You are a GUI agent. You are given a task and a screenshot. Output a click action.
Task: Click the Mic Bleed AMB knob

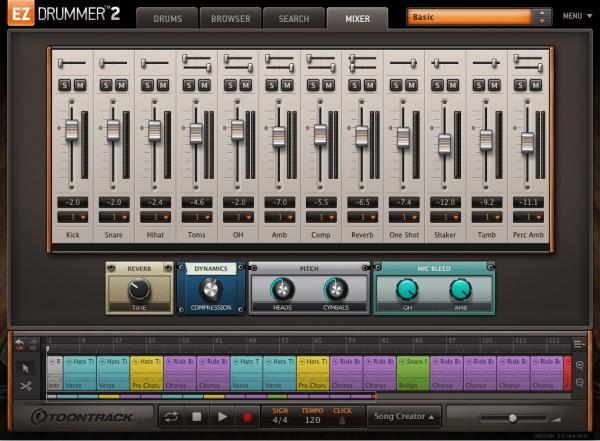click(x=460, y=289)
